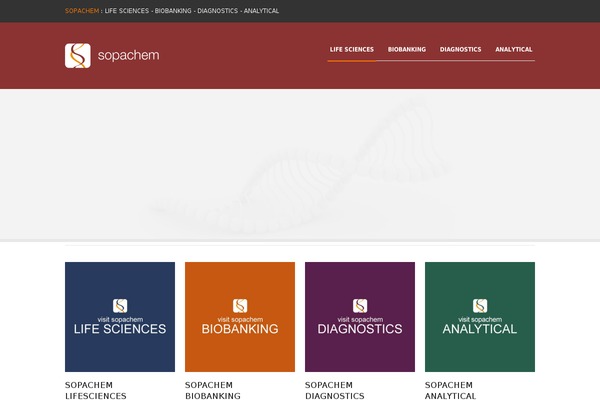Open the purple Diagnostics tile
Image resolution: width=600 pixels, height=400 pixels.
pyautogui.click(x=360, y=317)
